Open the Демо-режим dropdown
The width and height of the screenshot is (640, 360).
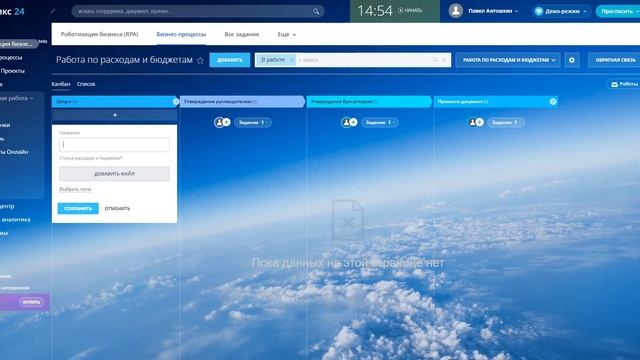[x=561, y=11]
